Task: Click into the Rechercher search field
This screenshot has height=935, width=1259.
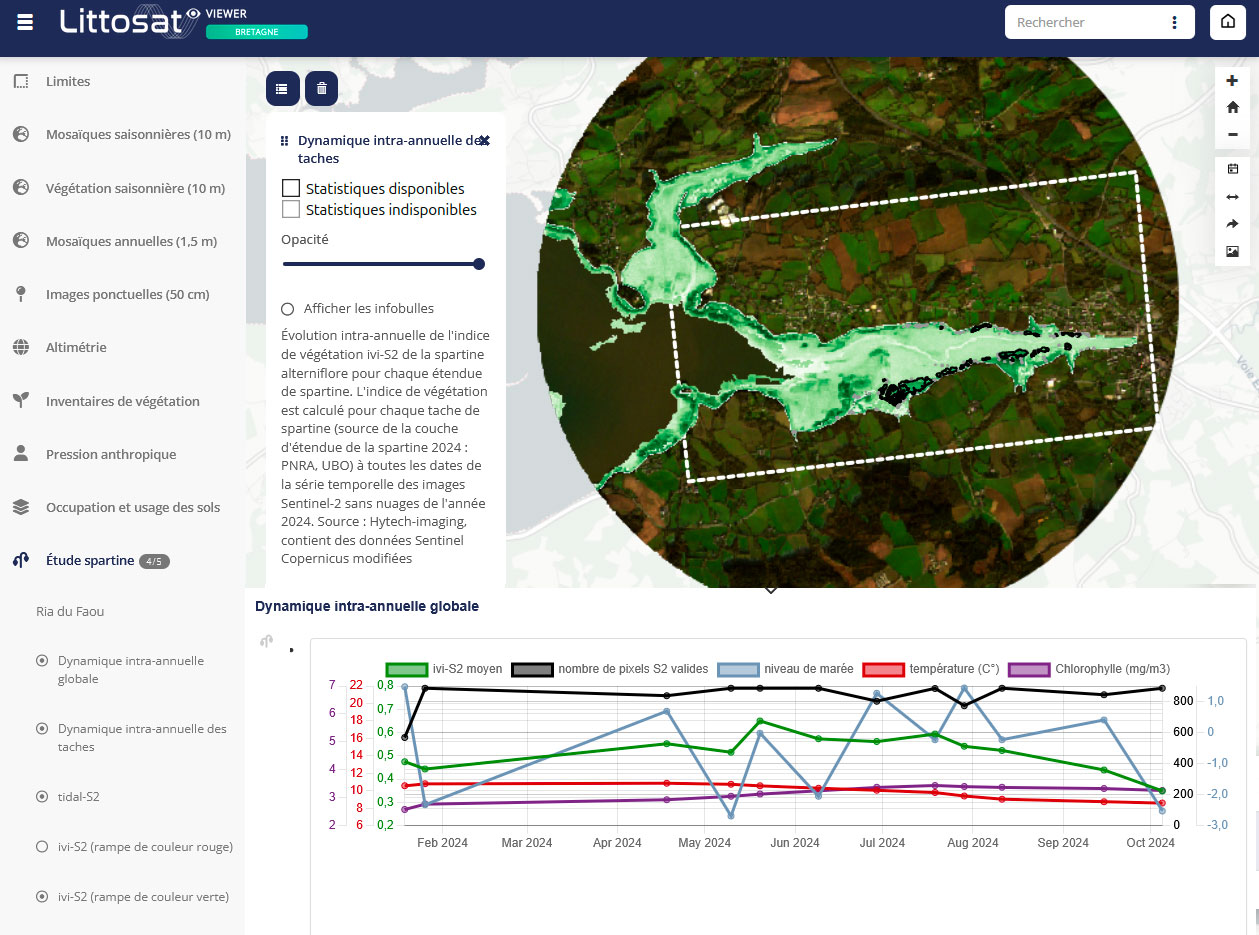Action: tap(1083, 22)
